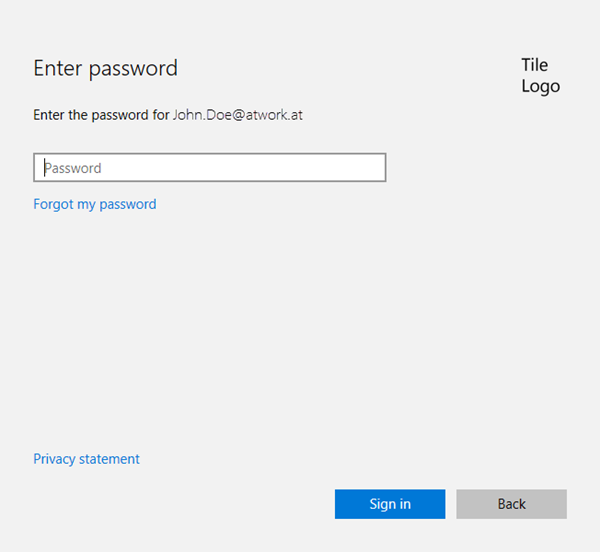Viewport: 600px width, 552px height.
Task: Focus the text box with the Password placeholder
Action: tap(209, 168)
